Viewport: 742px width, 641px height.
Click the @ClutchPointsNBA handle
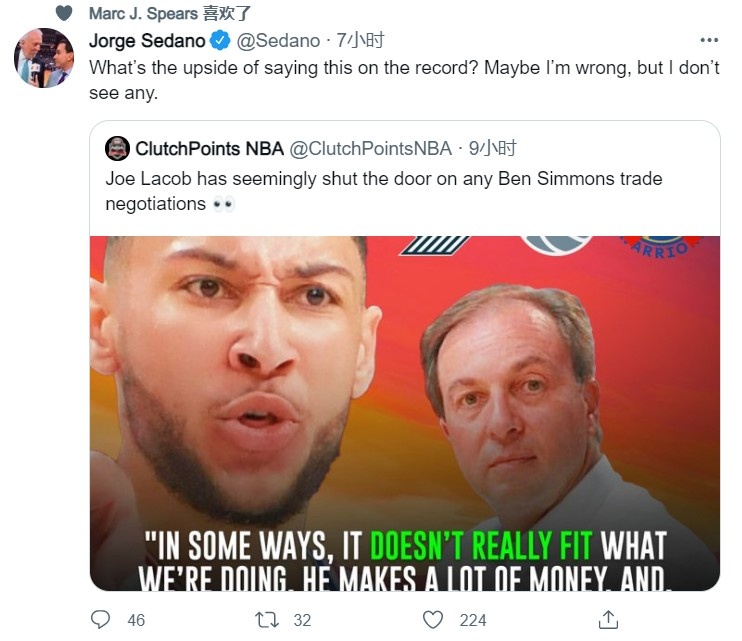370,149
